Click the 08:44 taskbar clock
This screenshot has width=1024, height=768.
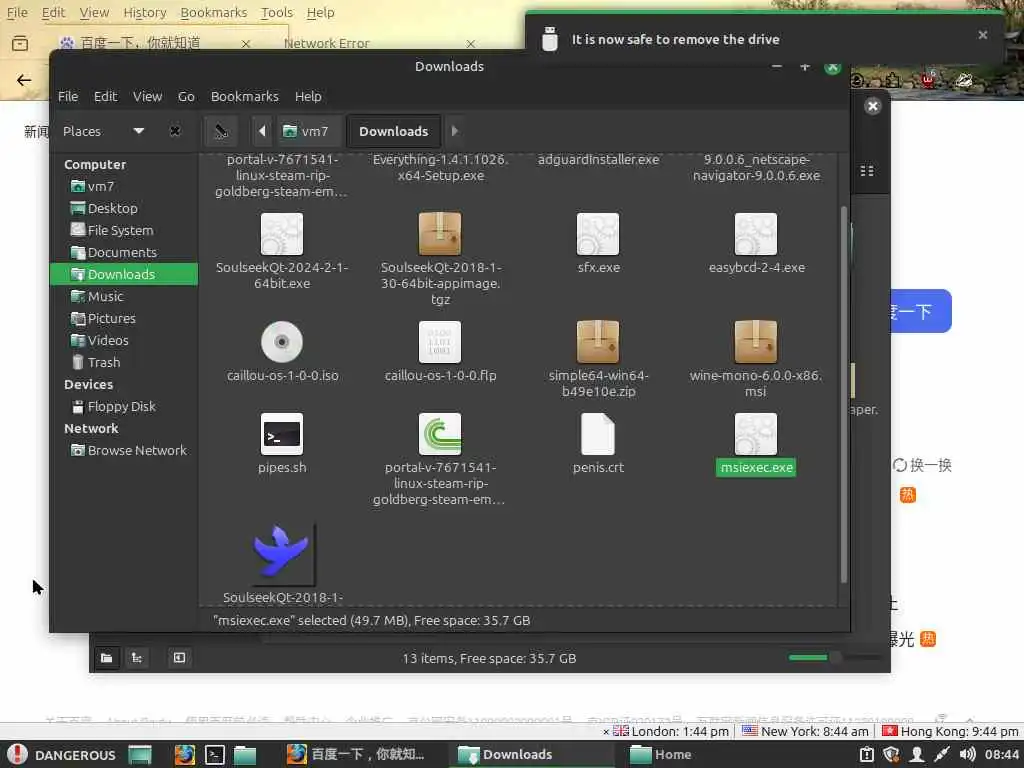(1002, 755)
